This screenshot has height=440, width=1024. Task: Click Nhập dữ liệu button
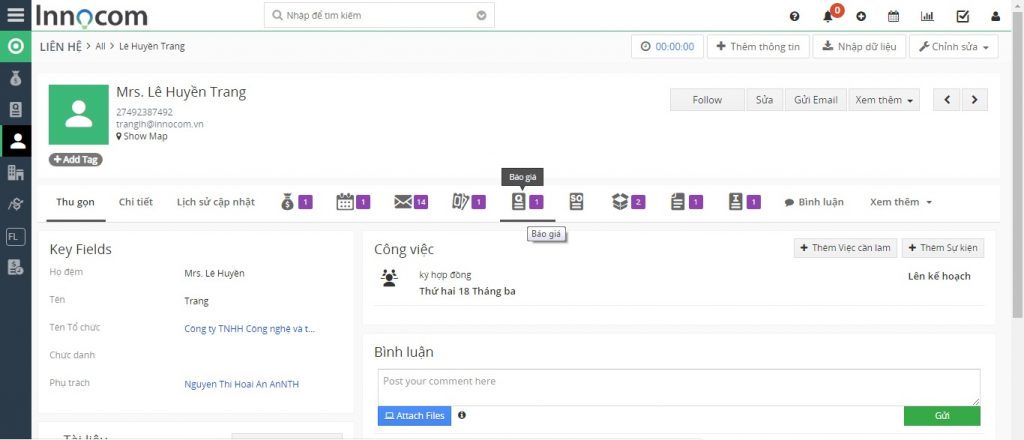[x=859, y=47]
